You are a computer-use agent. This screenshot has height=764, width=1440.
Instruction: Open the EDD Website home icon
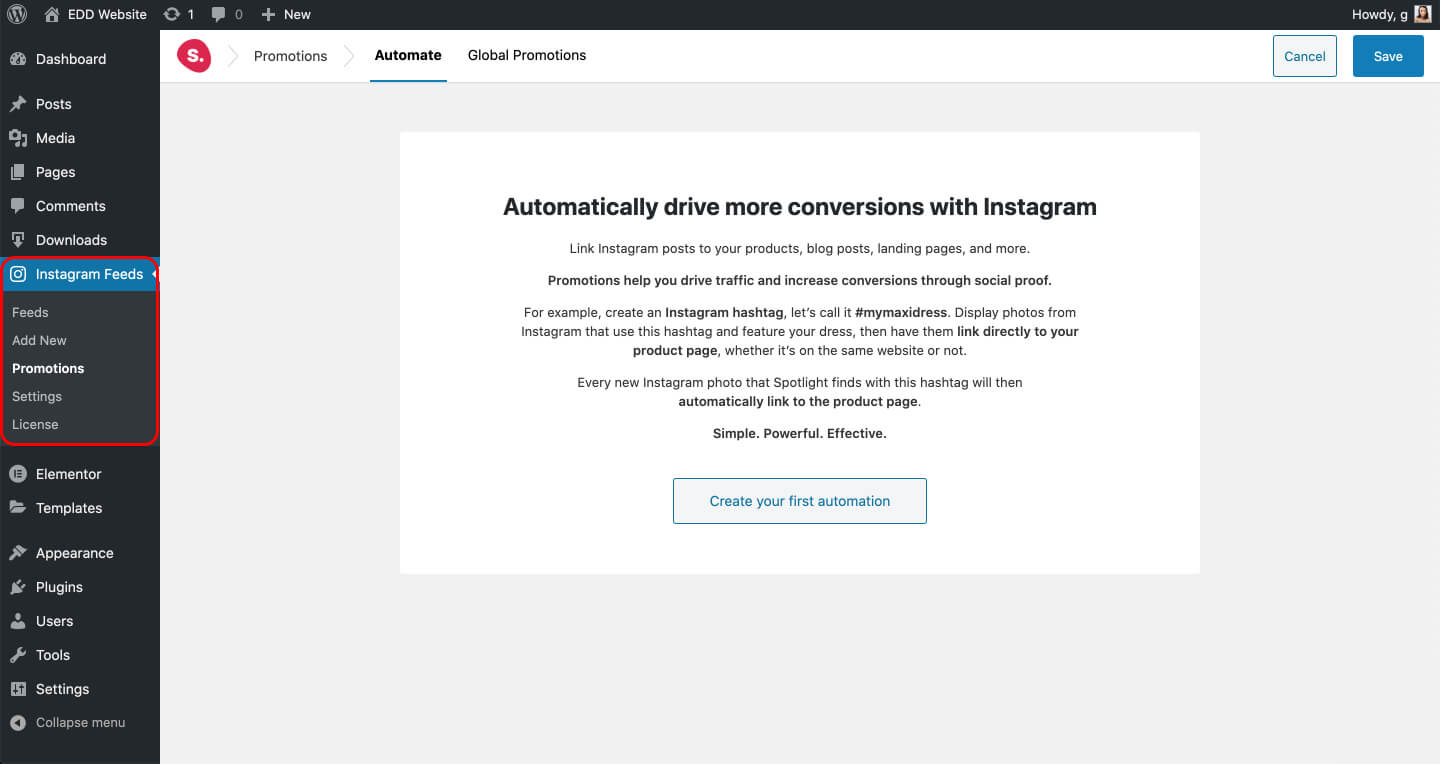point(53,14)
